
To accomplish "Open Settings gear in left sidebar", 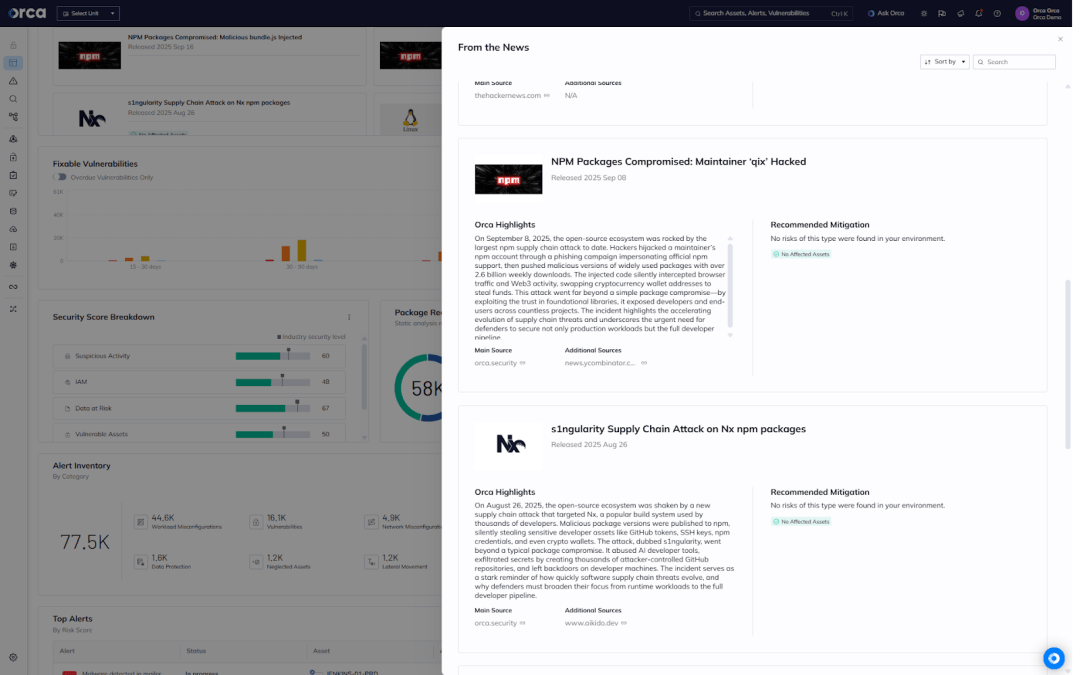I will pos(13,657).
